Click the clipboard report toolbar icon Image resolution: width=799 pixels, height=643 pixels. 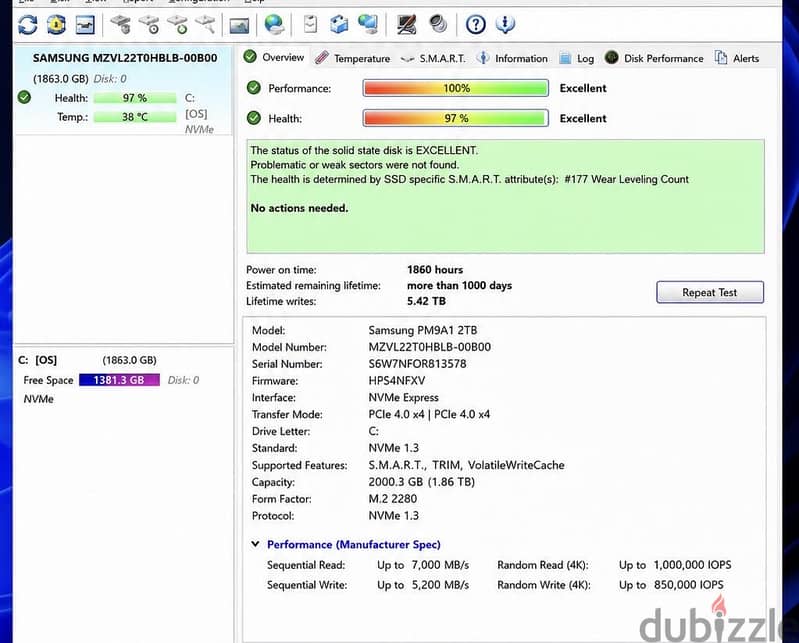(310, 24)
